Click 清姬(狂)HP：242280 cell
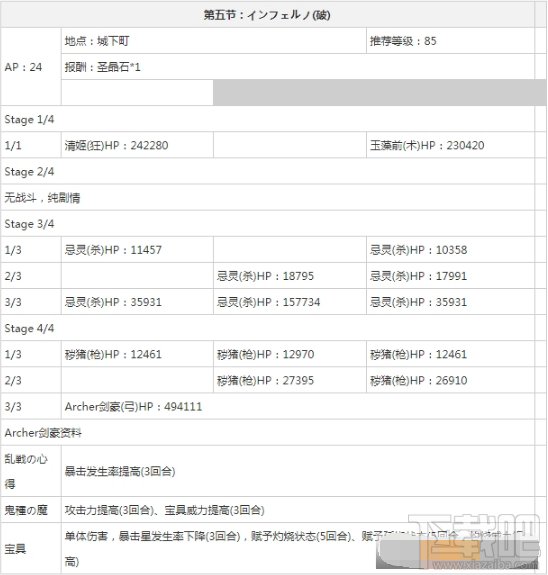This screenshot has width=548, height=575. point(137,145)
